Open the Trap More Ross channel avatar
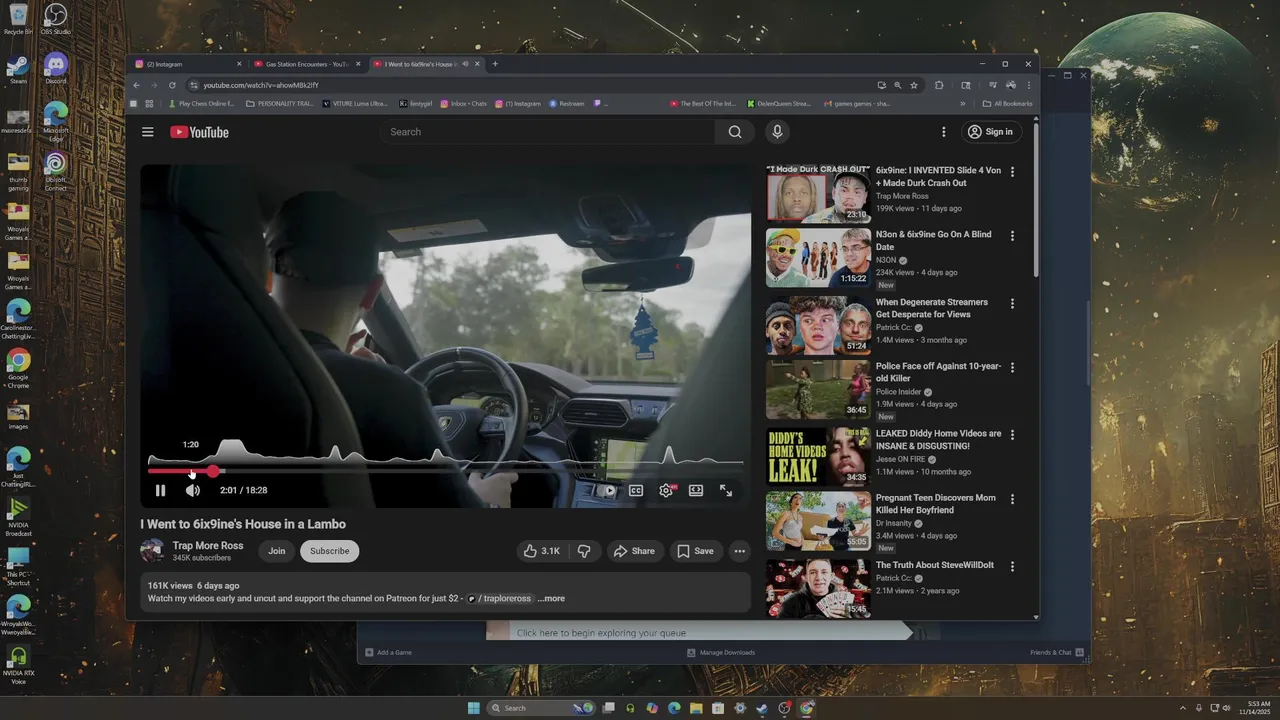Screen dimensions: 1280x720 coord(152,551)
